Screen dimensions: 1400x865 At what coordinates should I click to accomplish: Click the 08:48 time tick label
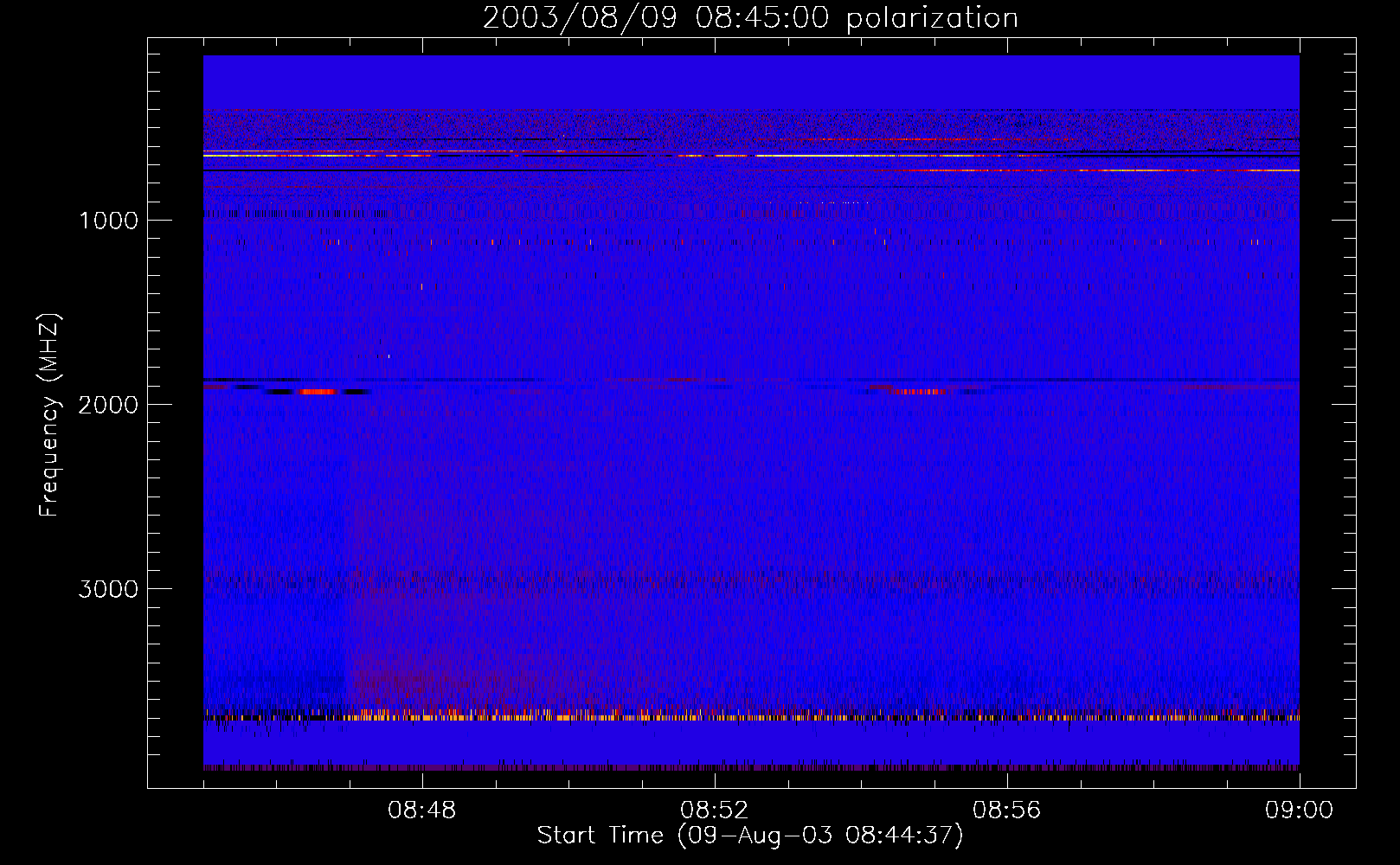coord(422,811)
